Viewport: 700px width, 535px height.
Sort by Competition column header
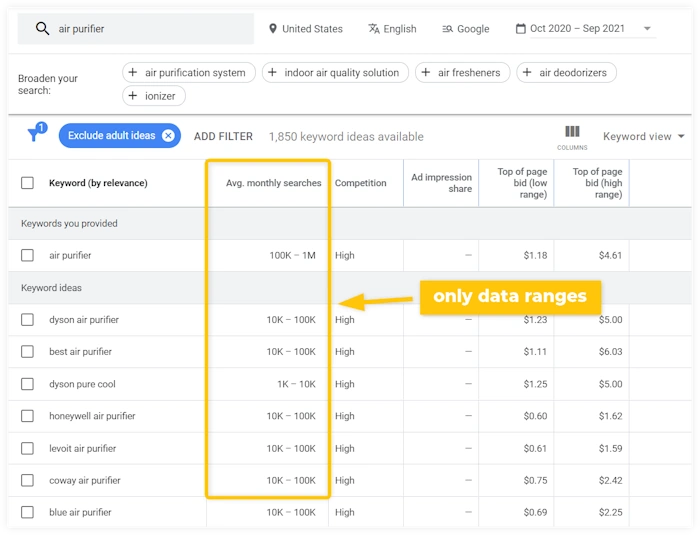pyautogui.click(x=361, y=183)
